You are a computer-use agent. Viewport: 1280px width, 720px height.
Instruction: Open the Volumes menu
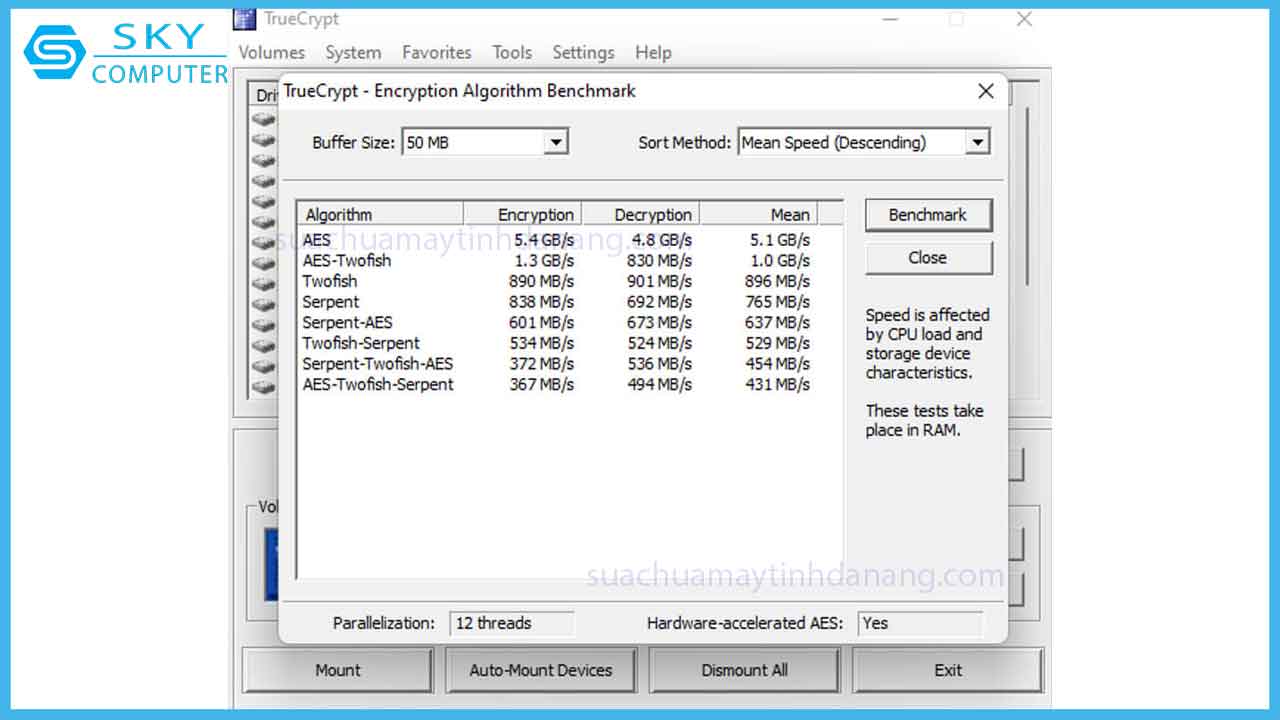271,52
